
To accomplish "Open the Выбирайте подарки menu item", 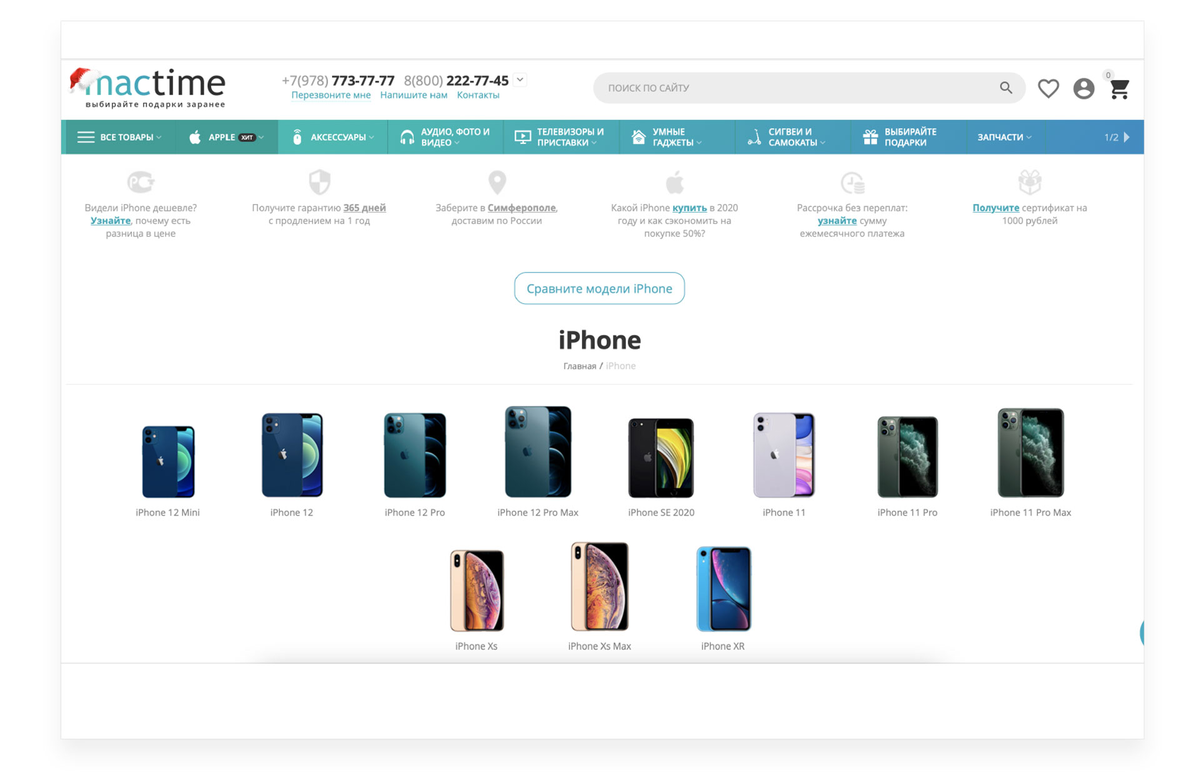I will click(900, 137).
